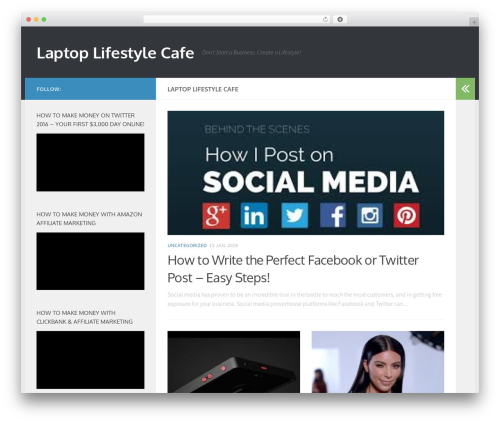Click the Kim Kardashian post thumbnail
The height and width of the screenshot is (423, 500).
click(378, 362)
